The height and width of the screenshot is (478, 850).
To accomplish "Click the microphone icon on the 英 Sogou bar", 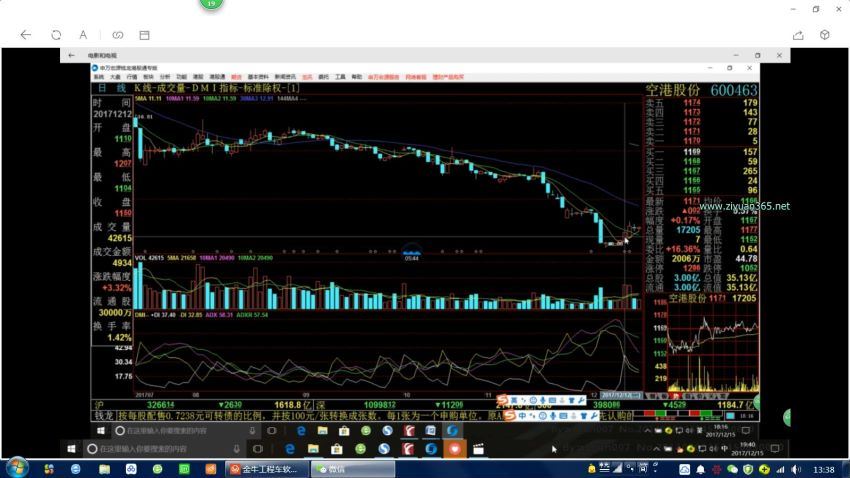I will pyautogui.click(x=543, y=401).
